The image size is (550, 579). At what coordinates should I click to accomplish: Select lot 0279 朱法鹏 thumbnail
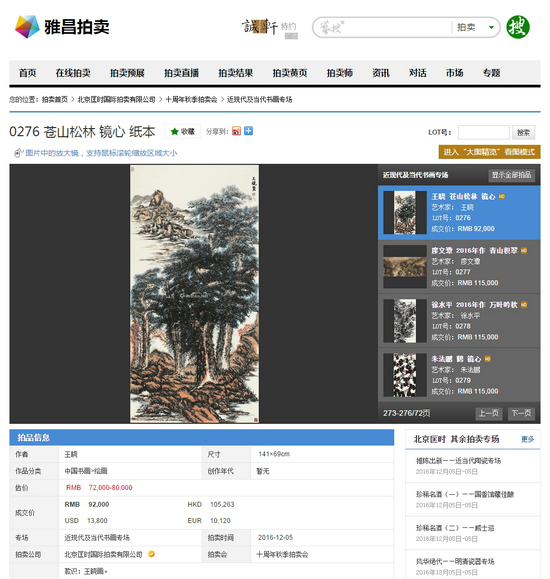(405, 375)
